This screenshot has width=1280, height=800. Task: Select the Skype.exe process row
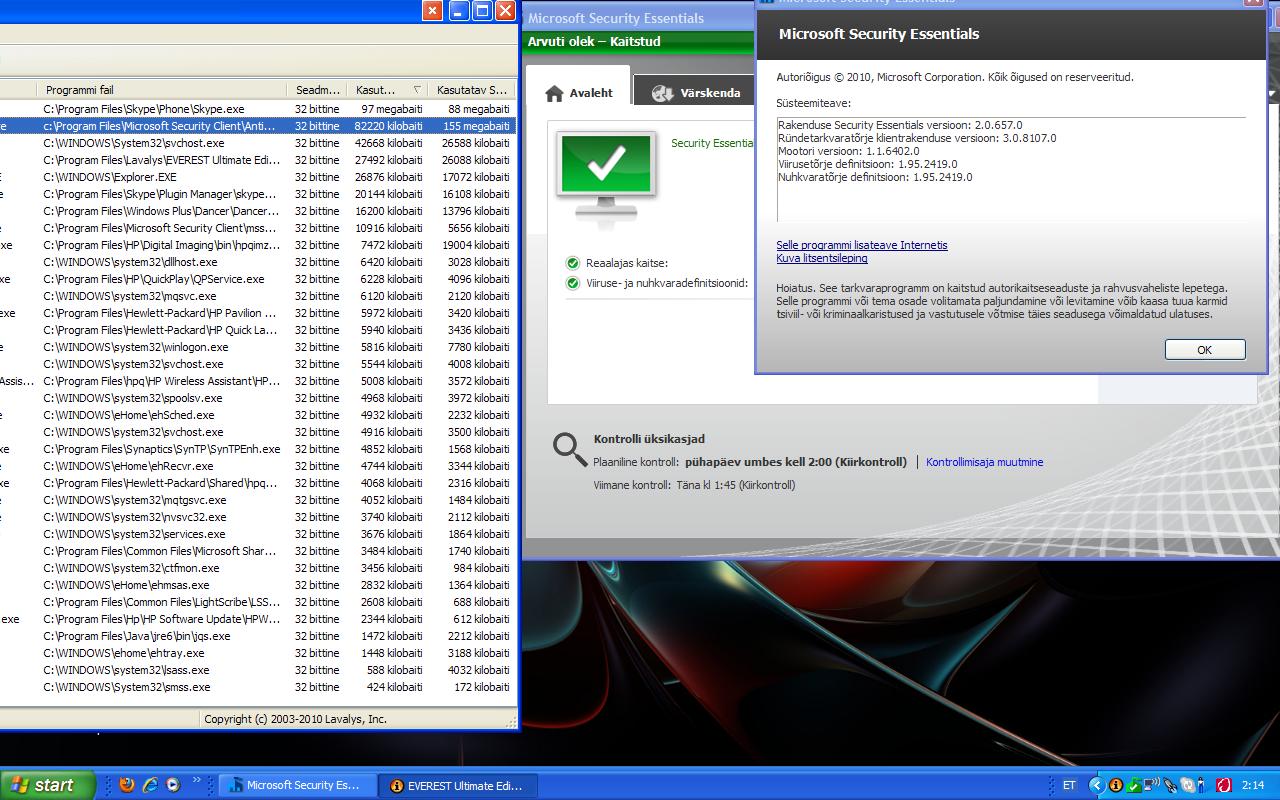[x=258, y=109]
